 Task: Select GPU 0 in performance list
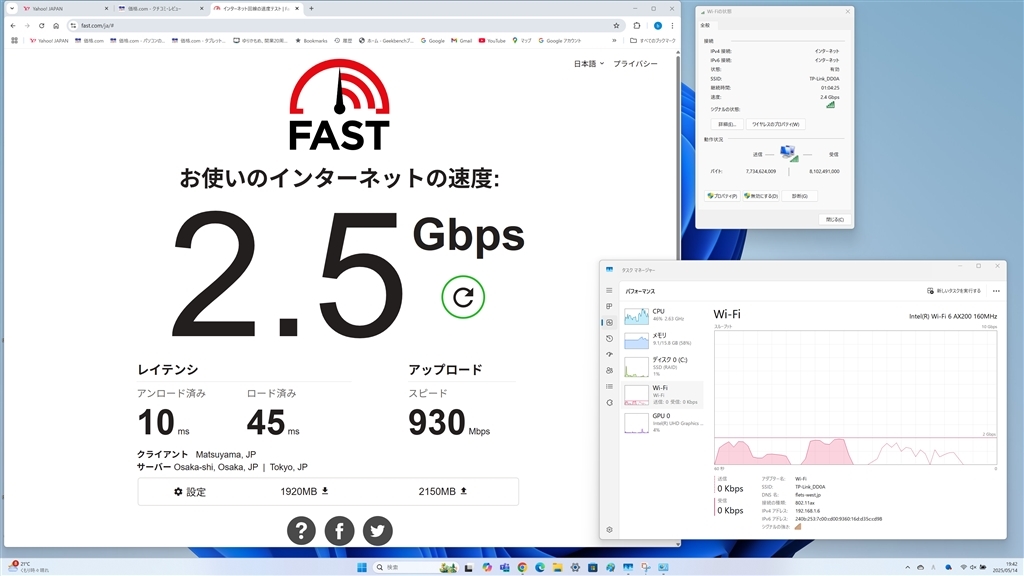(x=663, y=423)
